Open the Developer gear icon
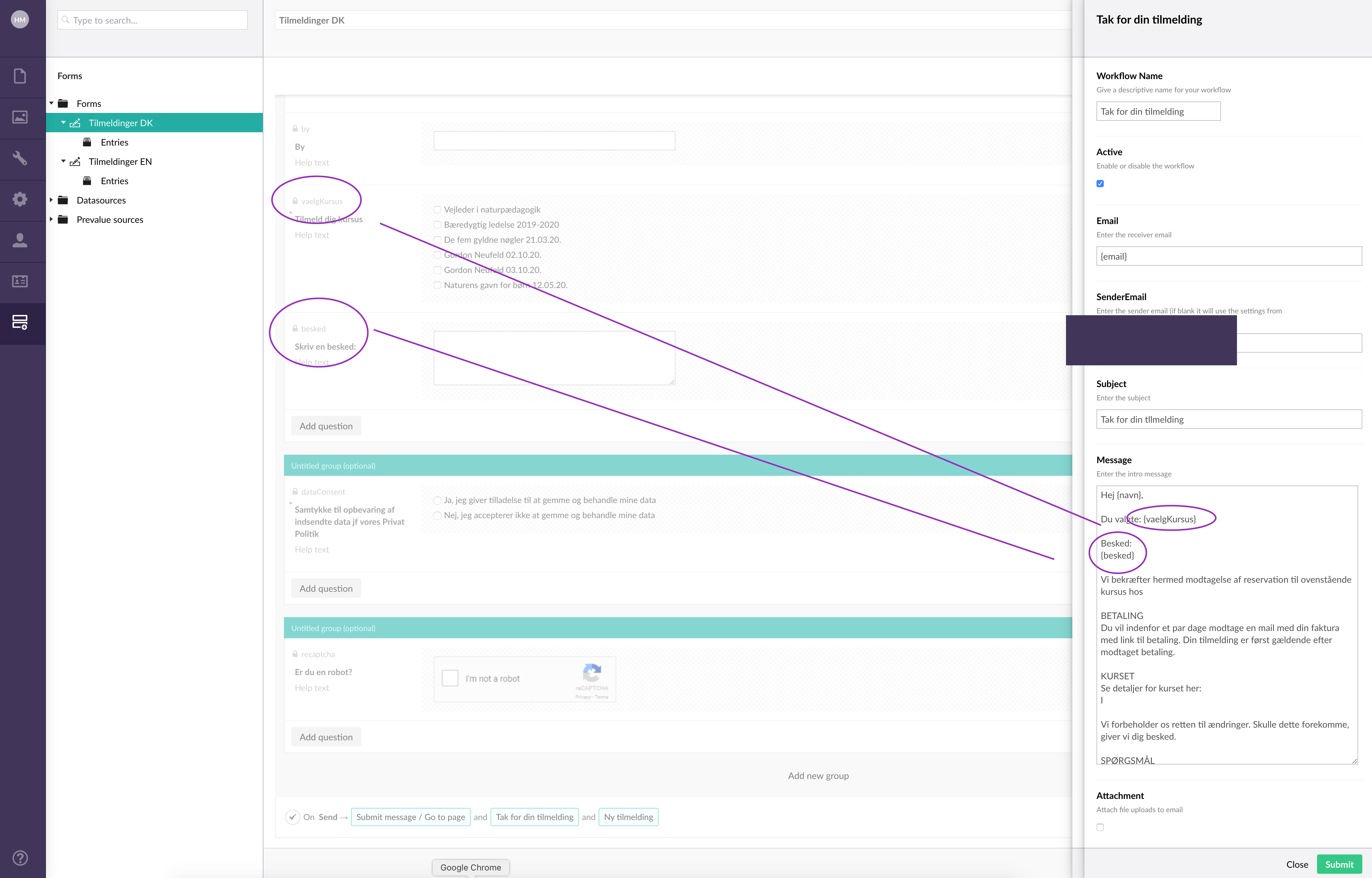Image resolution: width=1372 pixels, height=878 pixels. click(20, 199)
